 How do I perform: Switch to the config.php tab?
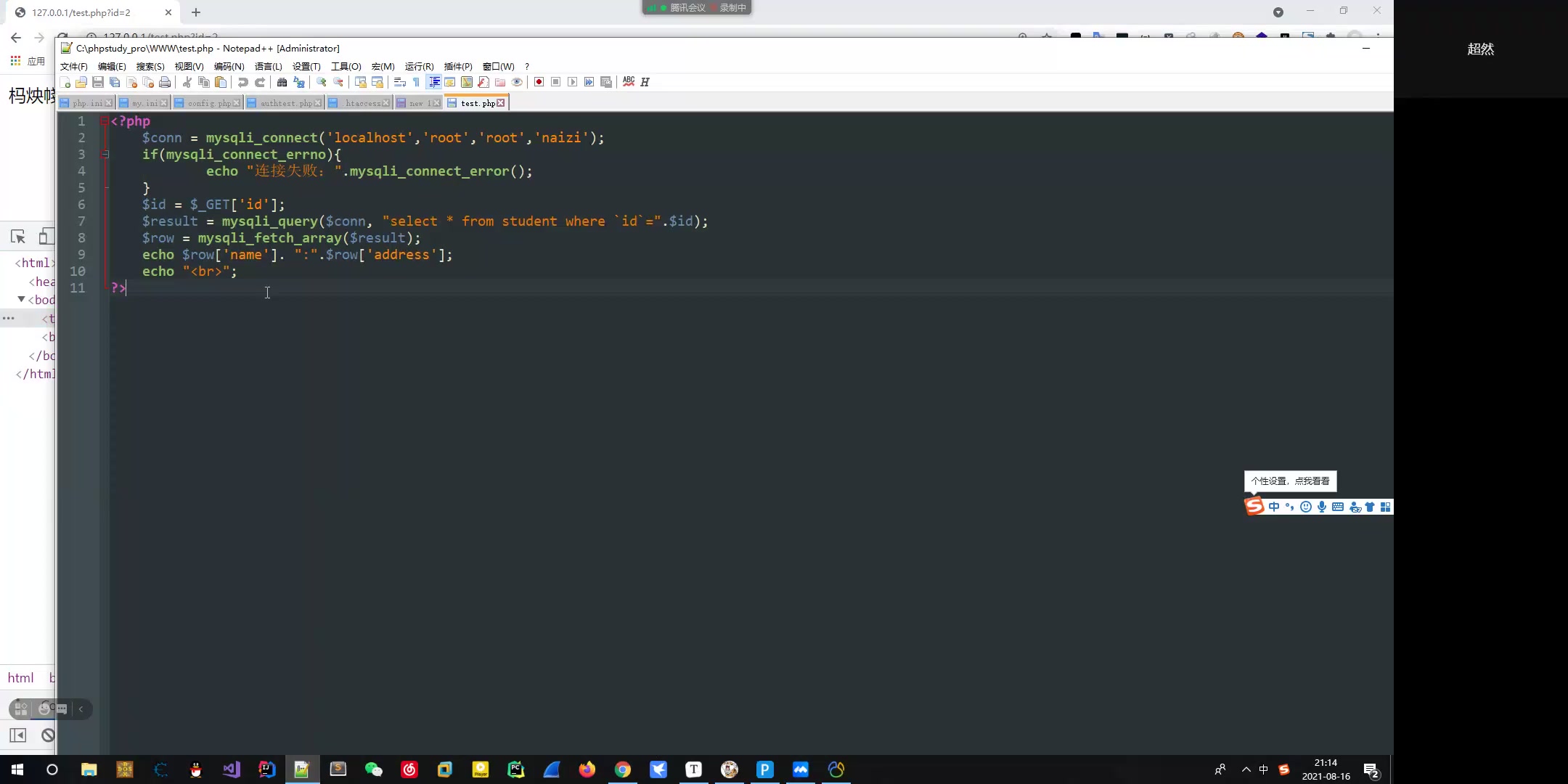point(208,103)
